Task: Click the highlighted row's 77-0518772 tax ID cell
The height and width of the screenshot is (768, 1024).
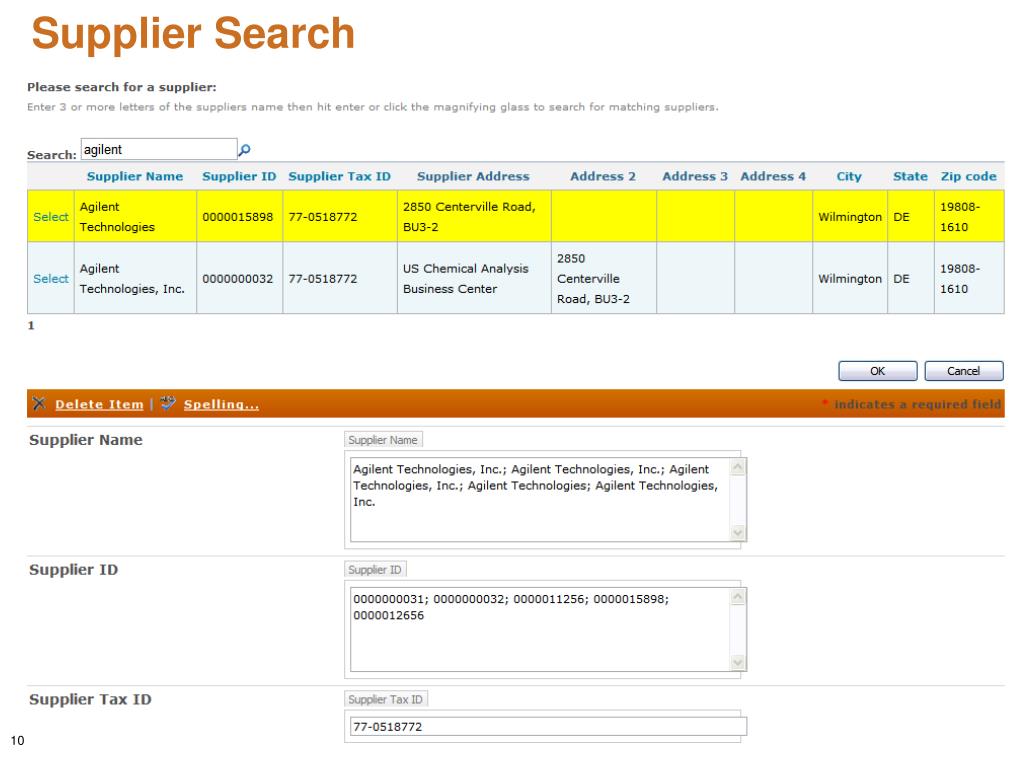Action: pyautogui.click(x=340, y=217)
